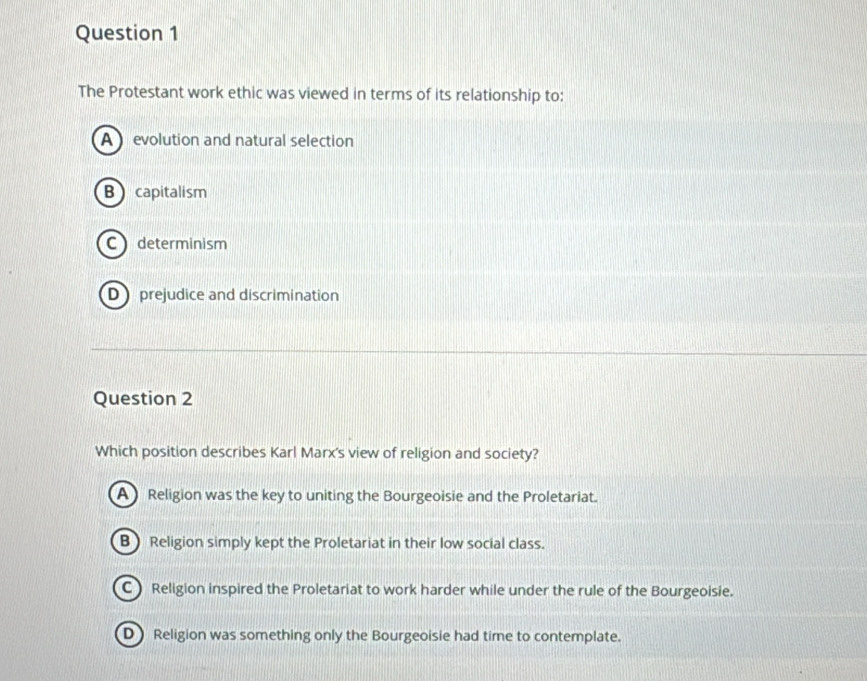Click the 'Religion simply kept the Proletariat' answer text
This screenshot has height=681, width=867.
(x=347, y=544)
